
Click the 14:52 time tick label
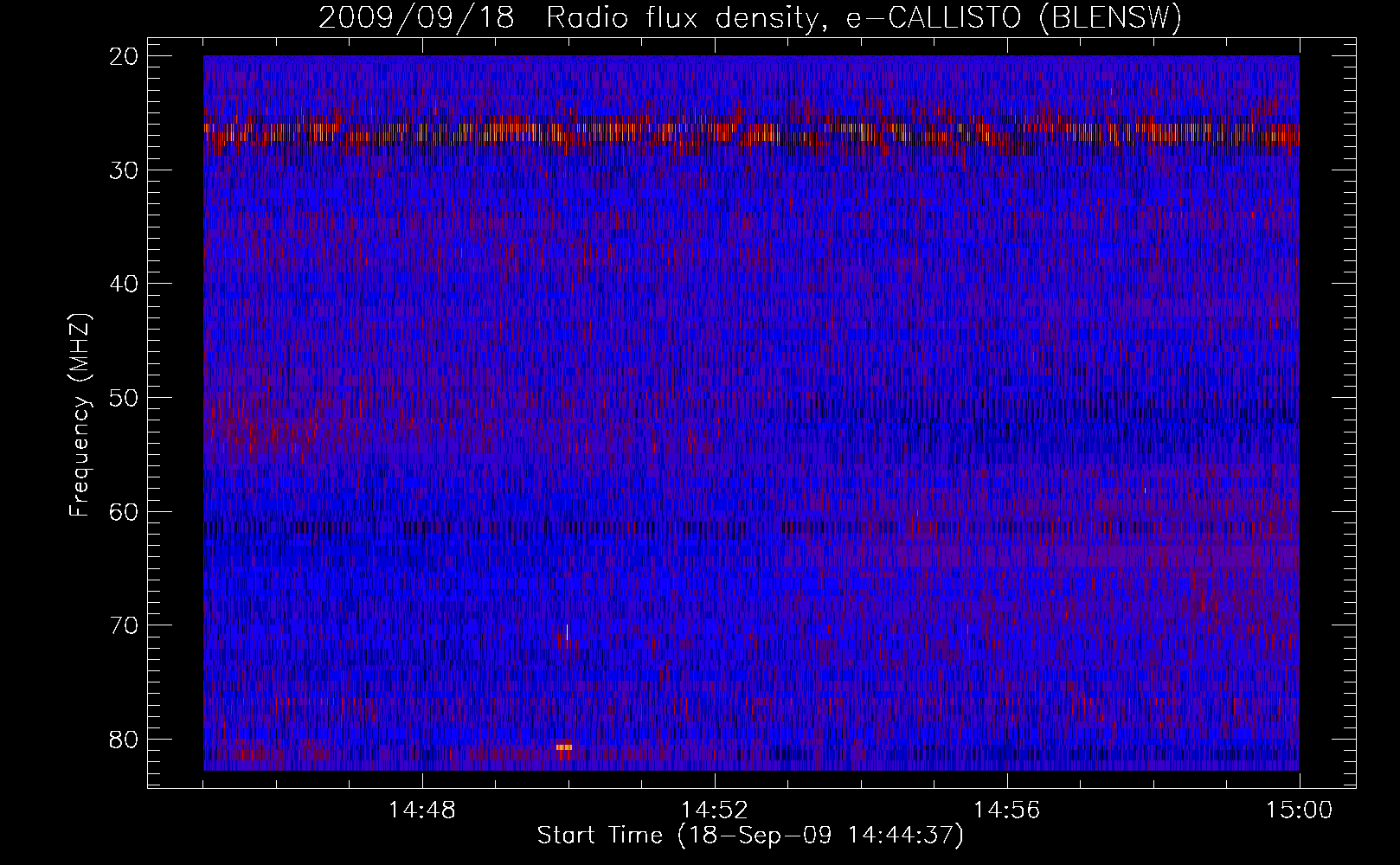coord(715,811)
